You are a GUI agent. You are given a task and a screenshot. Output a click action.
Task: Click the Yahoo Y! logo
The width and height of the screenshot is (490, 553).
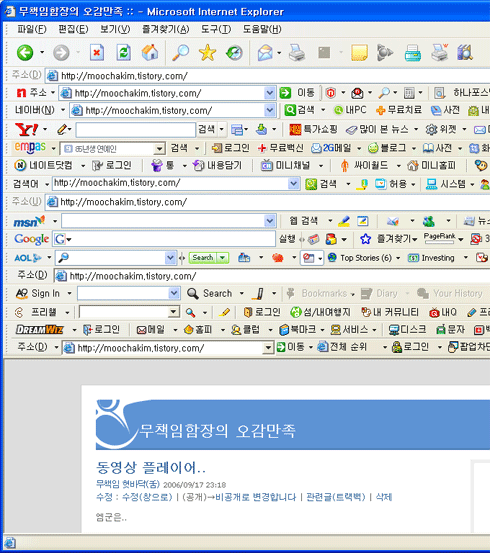pyautogui.click(x=26, y=129)
